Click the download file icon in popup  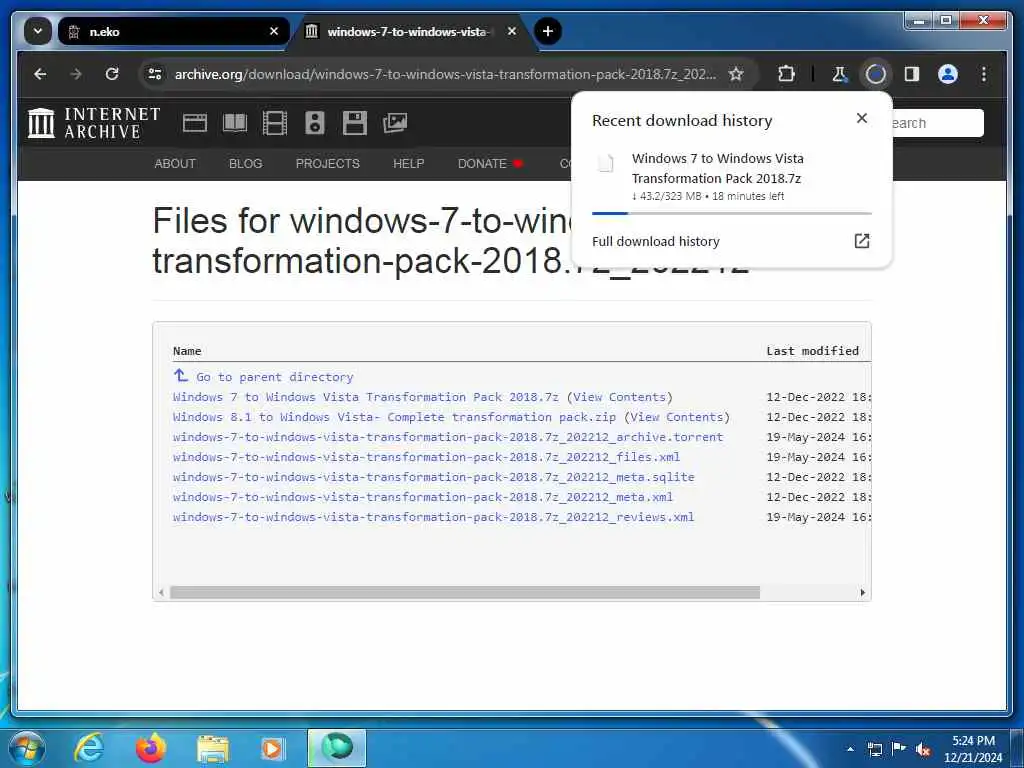[x=606, y=162]
